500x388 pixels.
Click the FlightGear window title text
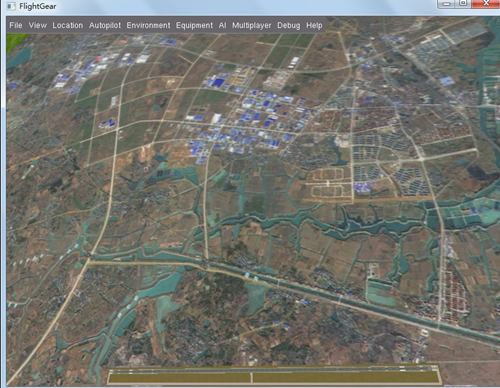(x=38, y=6)
